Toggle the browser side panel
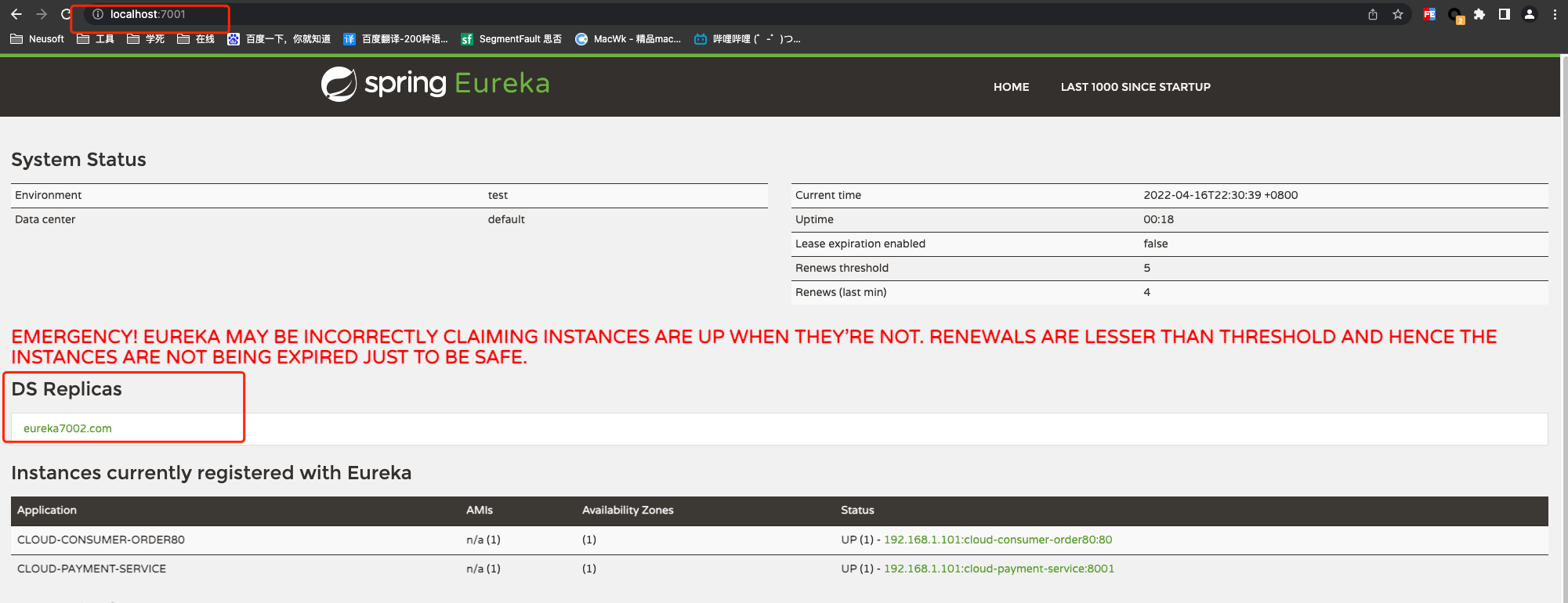The height and width of the screenshot is (603, 1568). [1504, 14]
